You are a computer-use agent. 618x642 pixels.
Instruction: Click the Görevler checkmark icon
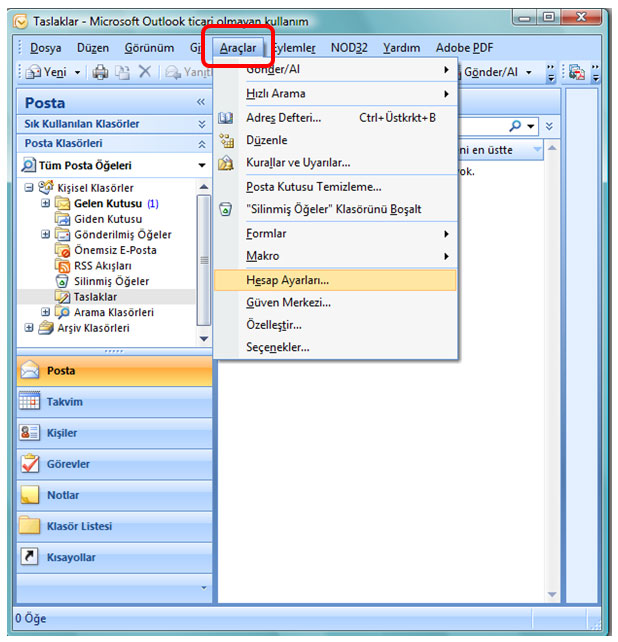(29, 463)
